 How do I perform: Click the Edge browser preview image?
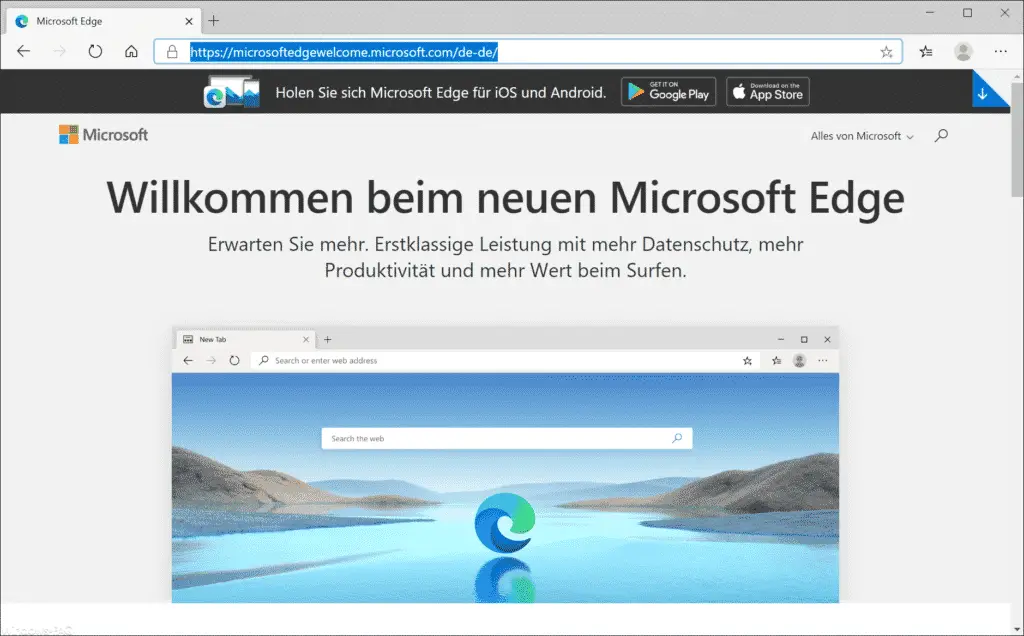tap(505, 464)
